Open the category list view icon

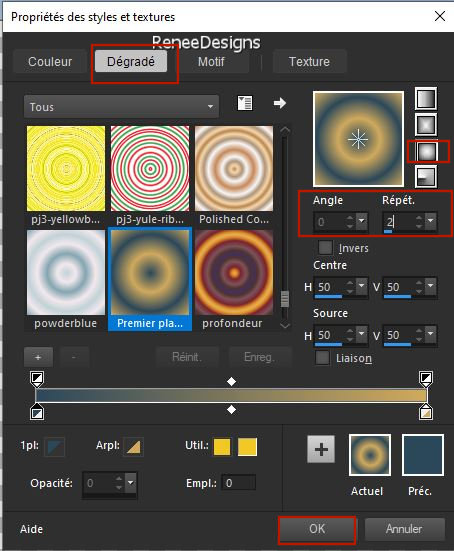click(x=245, y=103)
